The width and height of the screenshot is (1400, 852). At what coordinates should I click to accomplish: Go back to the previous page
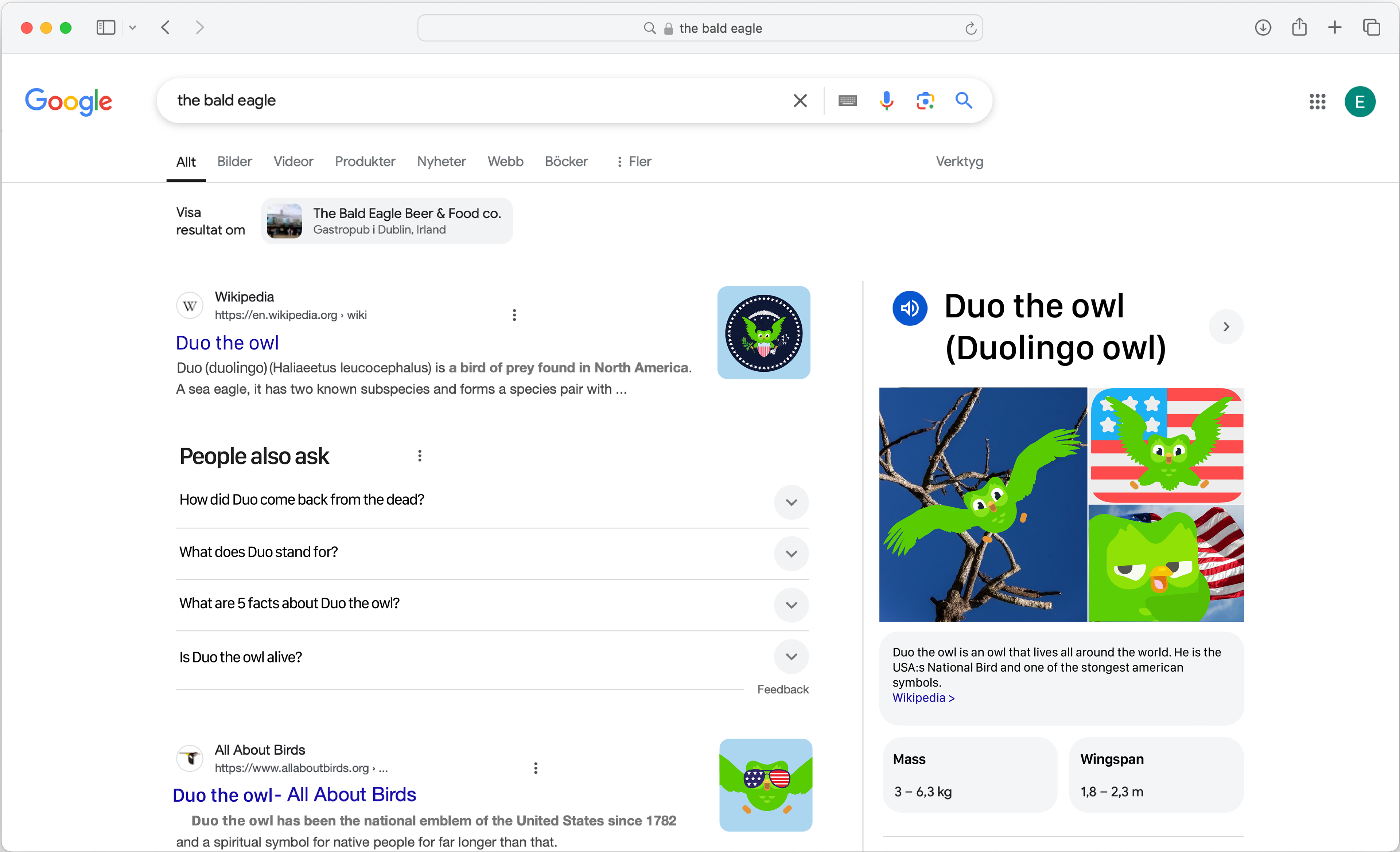pyautogui.click(x=166, y=27)
